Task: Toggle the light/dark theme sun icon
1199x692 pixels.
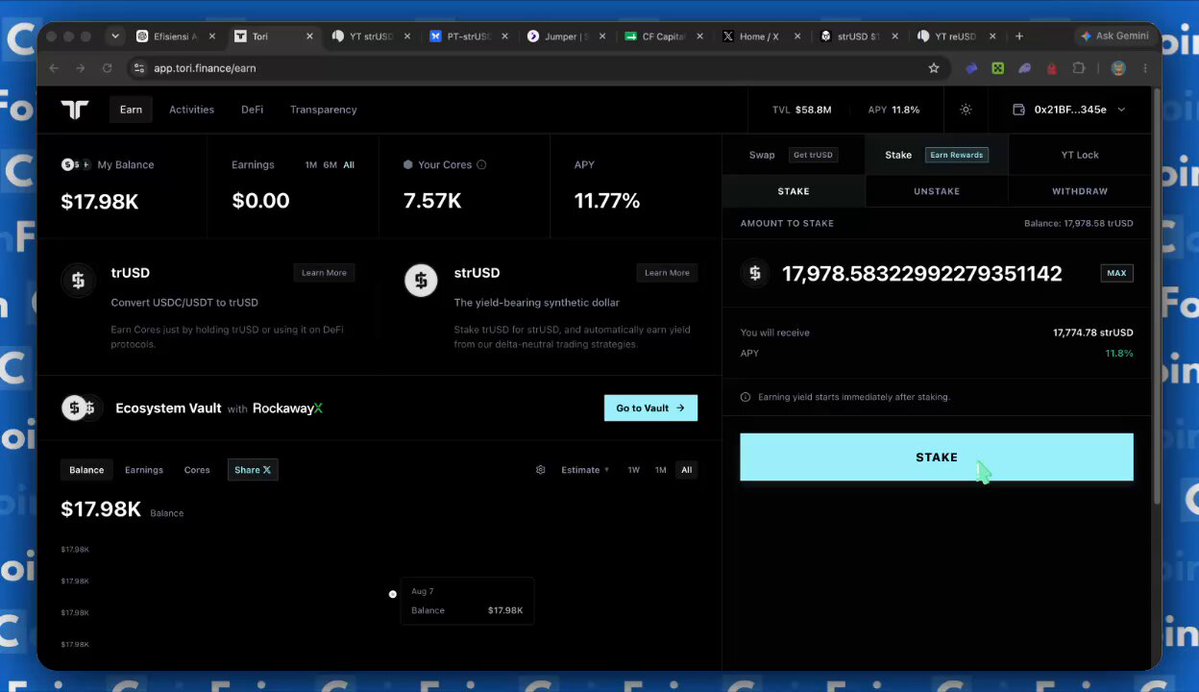Action: (966, 109)
